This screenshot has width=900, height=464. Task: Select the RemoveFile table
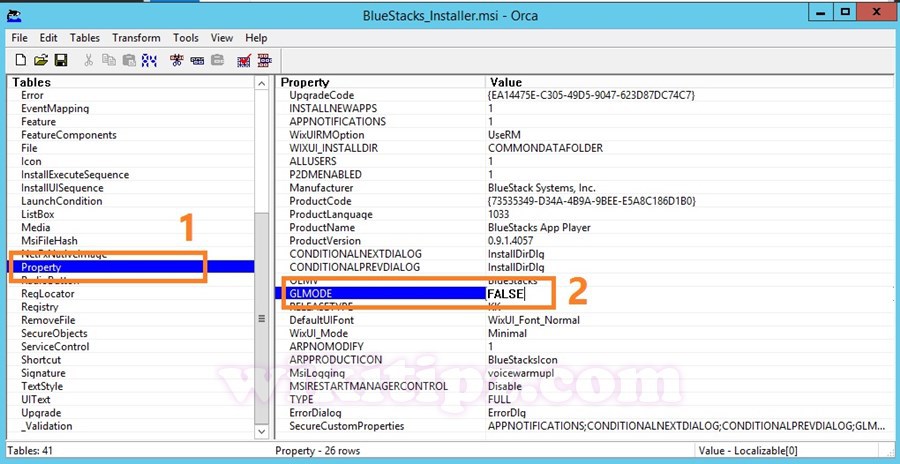(48, 320)
